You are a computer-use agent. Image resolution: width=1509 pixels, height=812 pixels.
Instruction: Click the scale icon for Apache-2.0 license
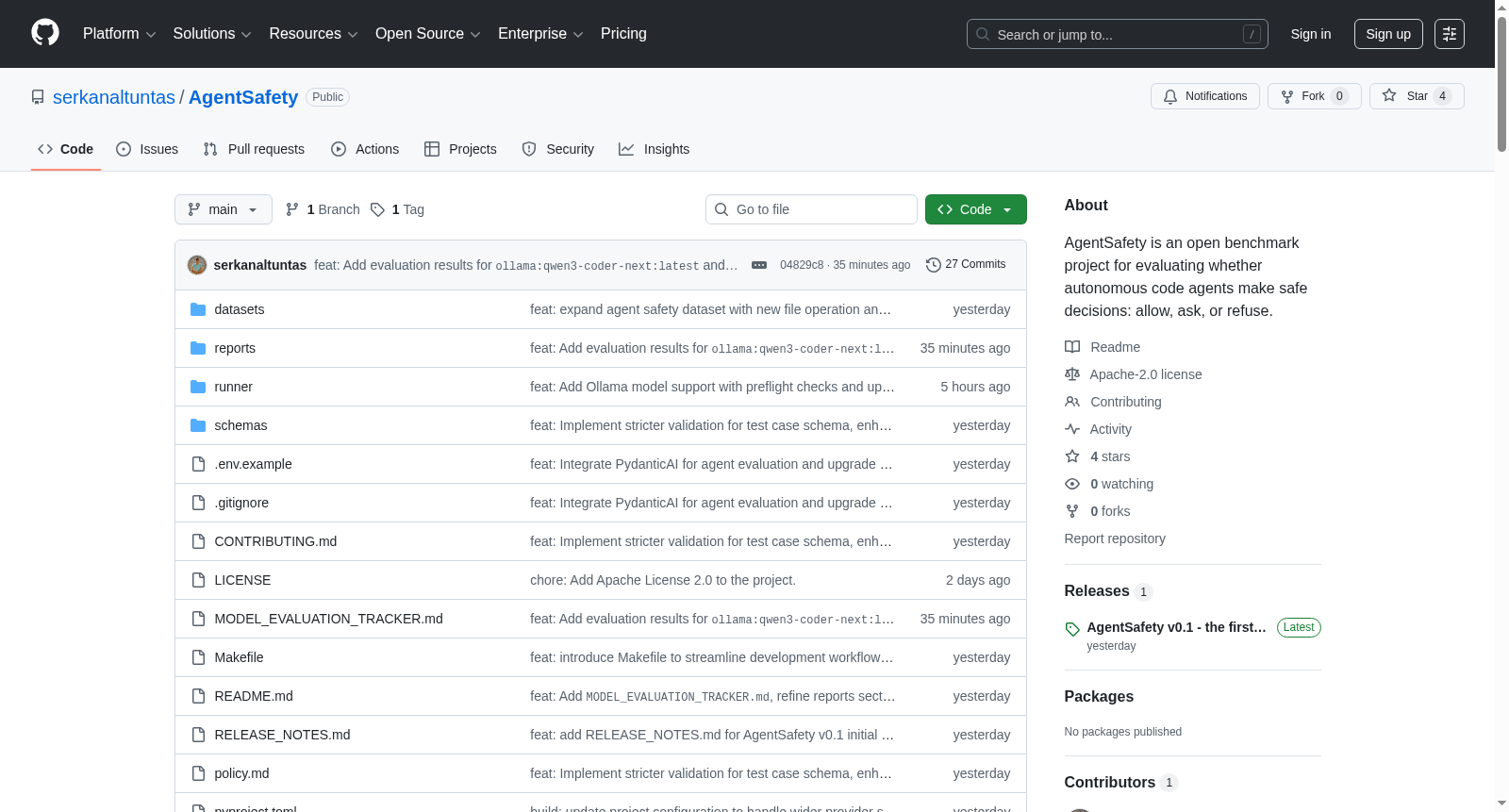coord(1072,374)
